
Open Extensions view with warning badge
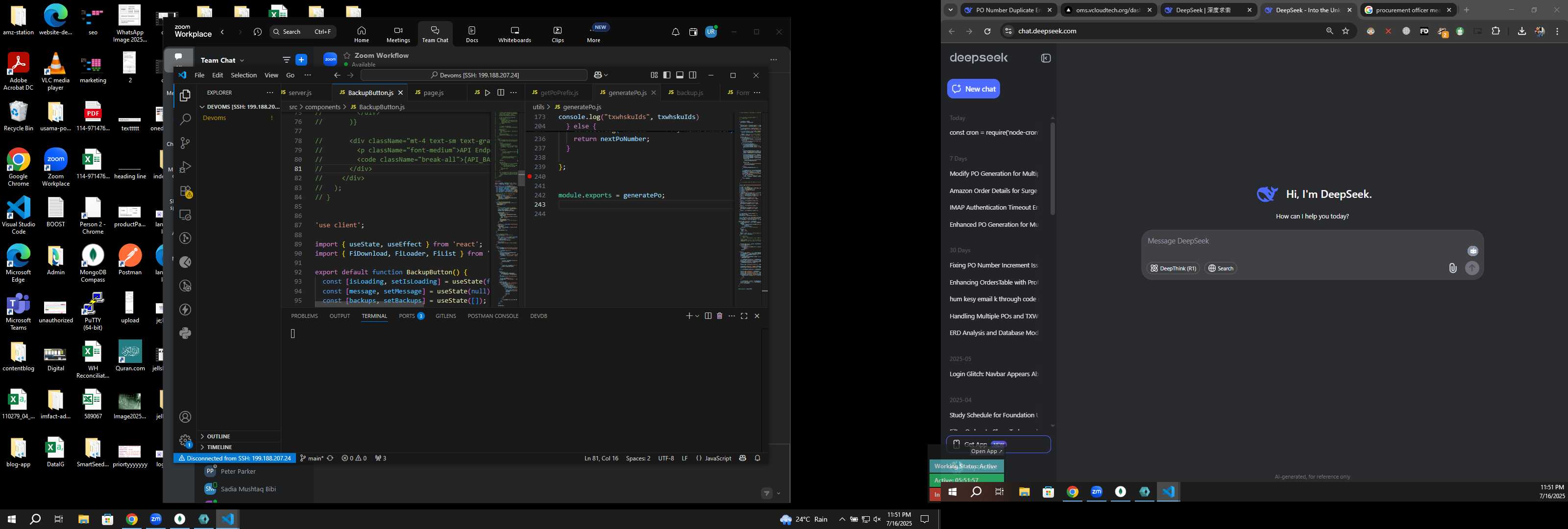186,191
